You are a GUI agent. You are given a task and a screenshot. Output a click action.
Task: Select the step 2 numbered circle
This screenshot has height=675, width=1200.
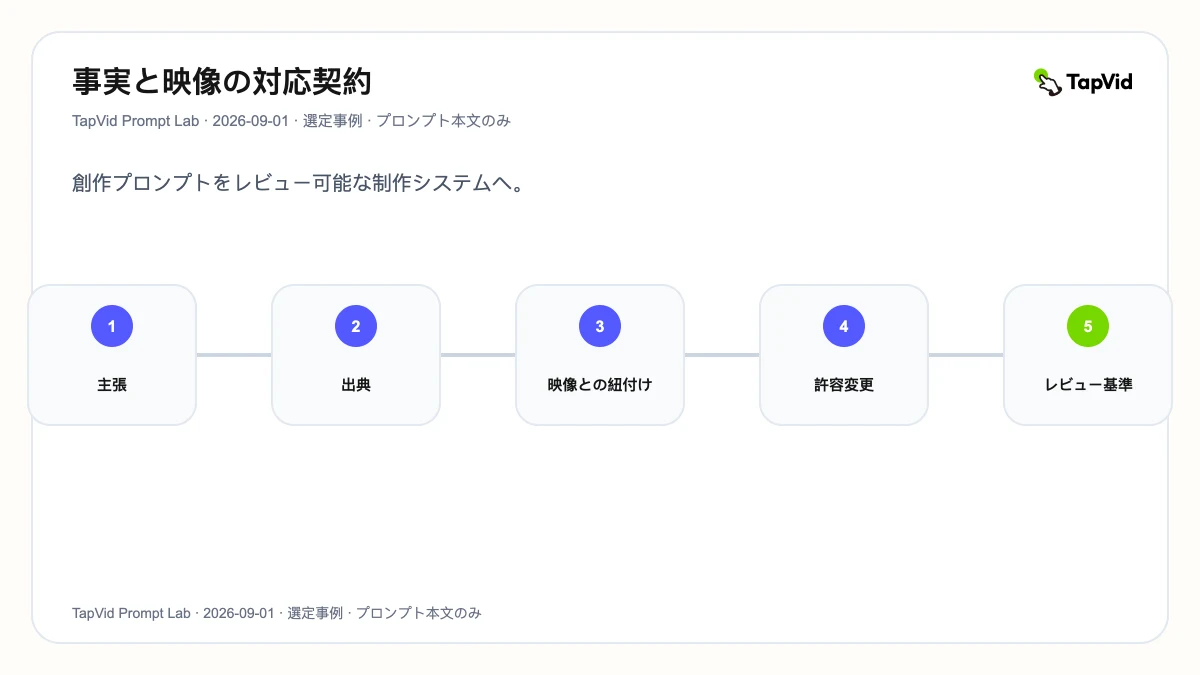356,326
